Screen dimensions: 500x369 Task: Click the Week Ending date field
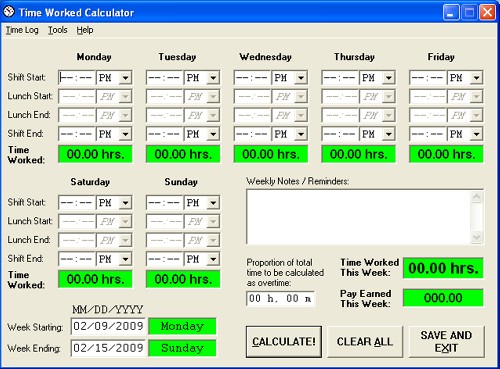pyautogui.click(x=108, y=348)
